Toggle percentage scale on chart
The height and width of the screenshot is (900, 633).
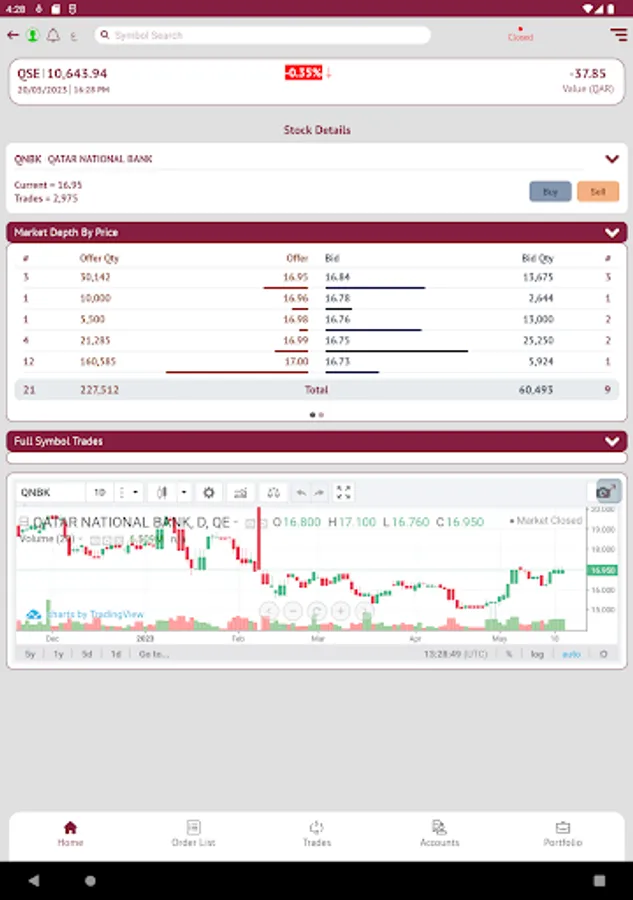tap(508, 654)
